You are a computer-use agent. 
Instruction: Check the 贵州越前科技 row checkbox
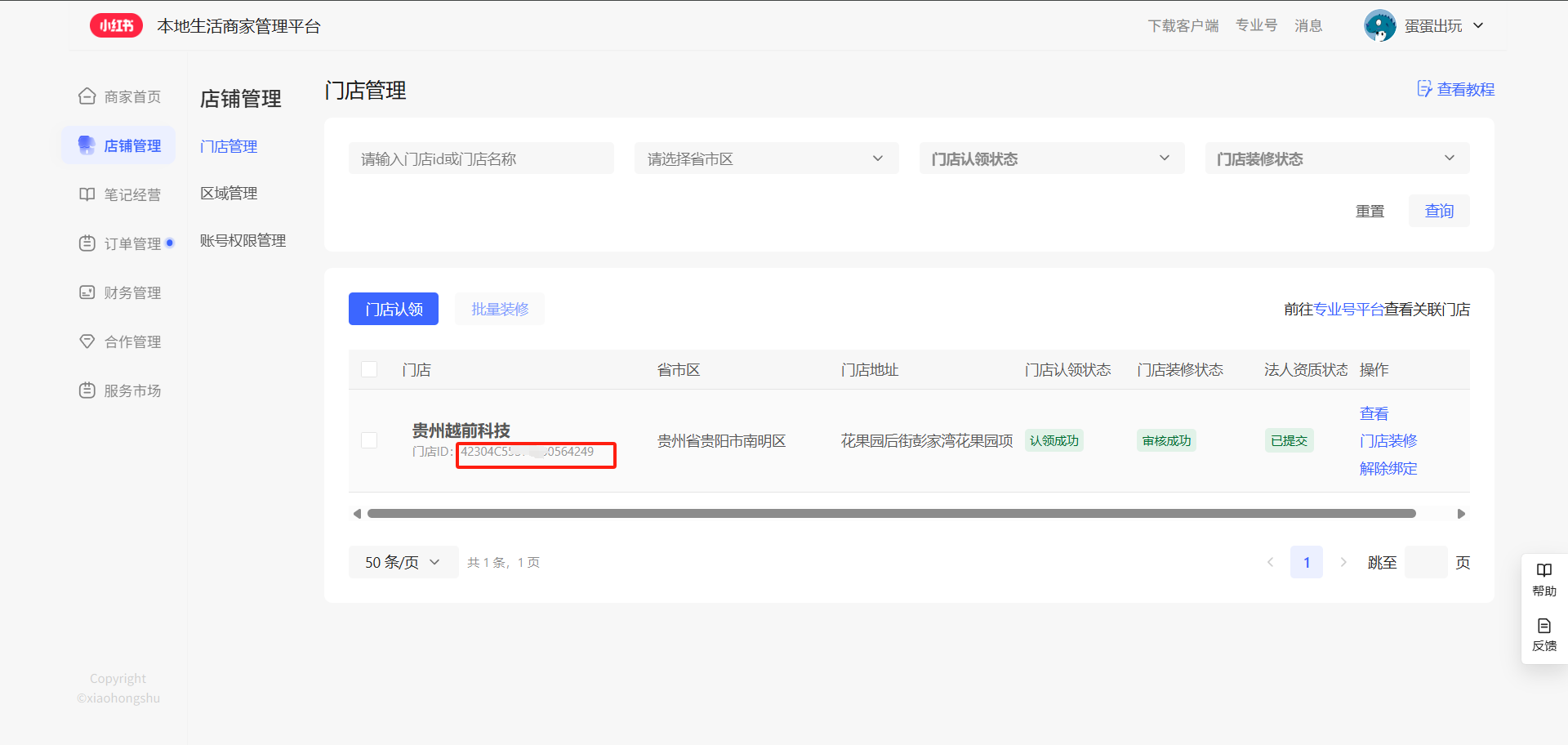(369, 440)
